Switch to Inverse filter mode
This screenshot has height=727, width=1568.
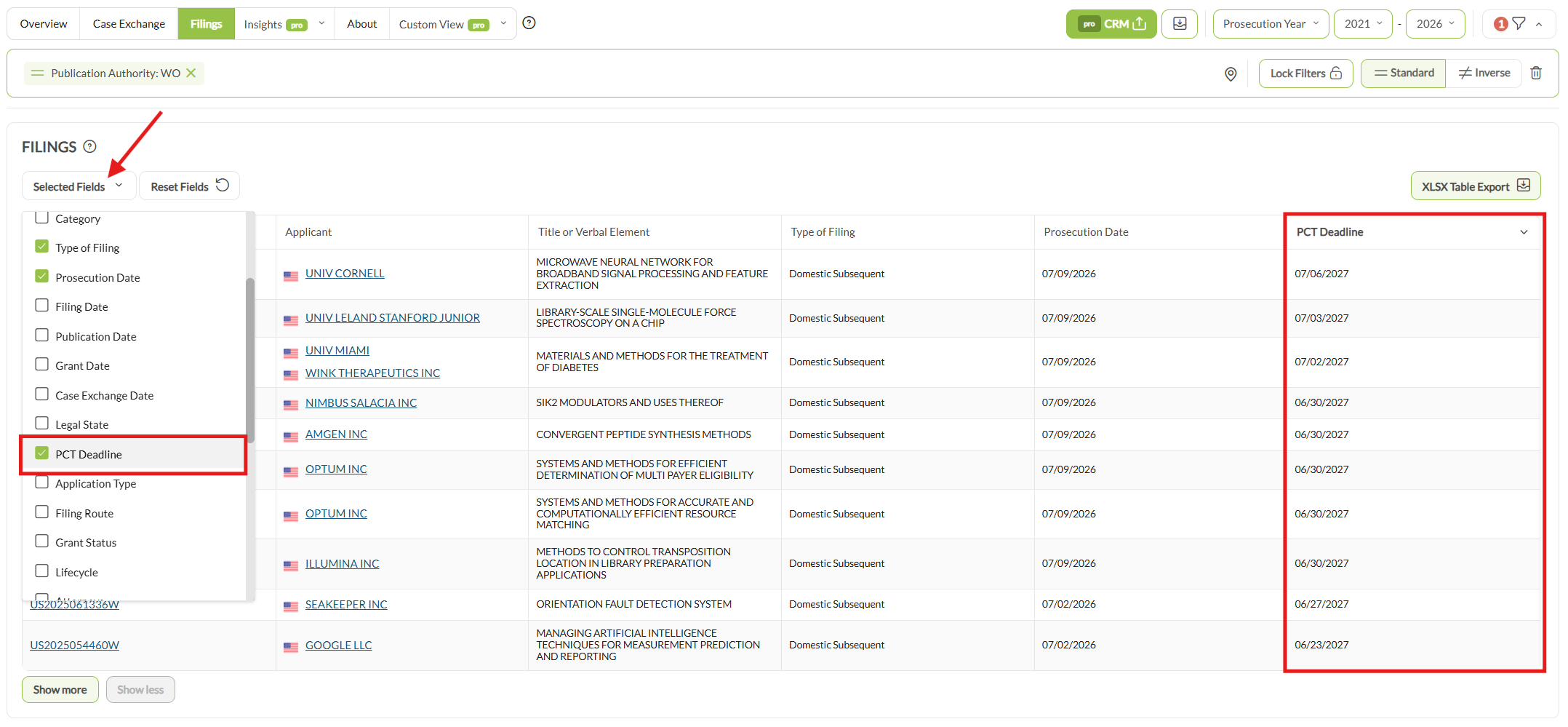click(x=1484, y=74)
